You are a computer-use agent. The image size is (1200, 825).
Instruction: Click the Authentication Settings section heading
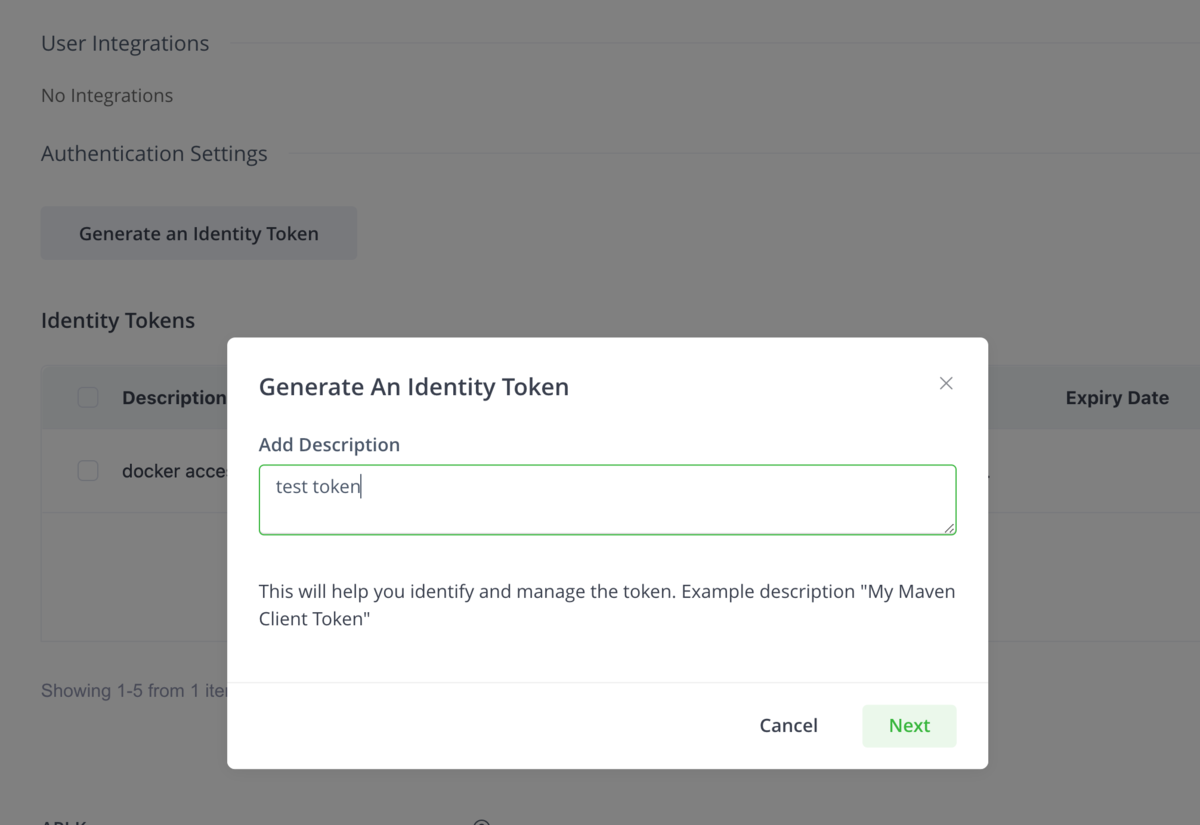coord(154,154)
